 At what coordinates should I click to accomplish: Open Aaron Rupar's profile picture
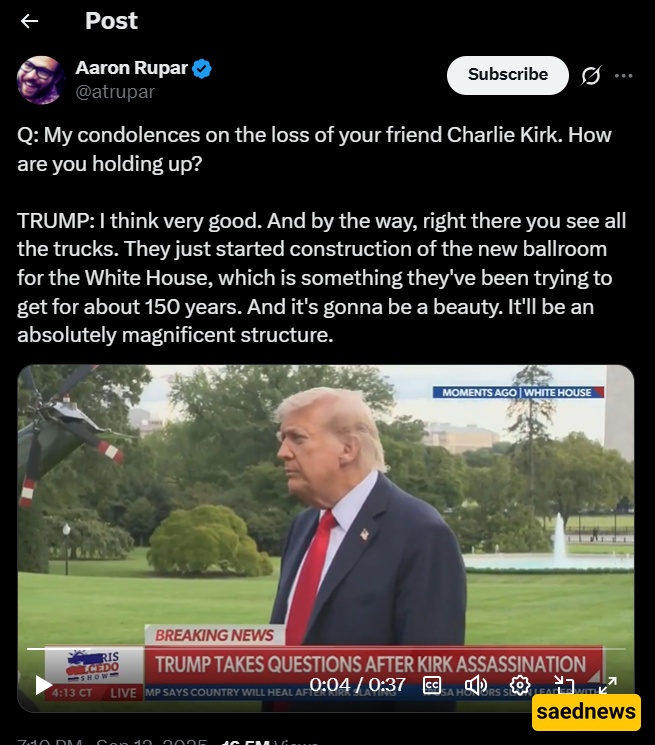click(x=41, y=79)
